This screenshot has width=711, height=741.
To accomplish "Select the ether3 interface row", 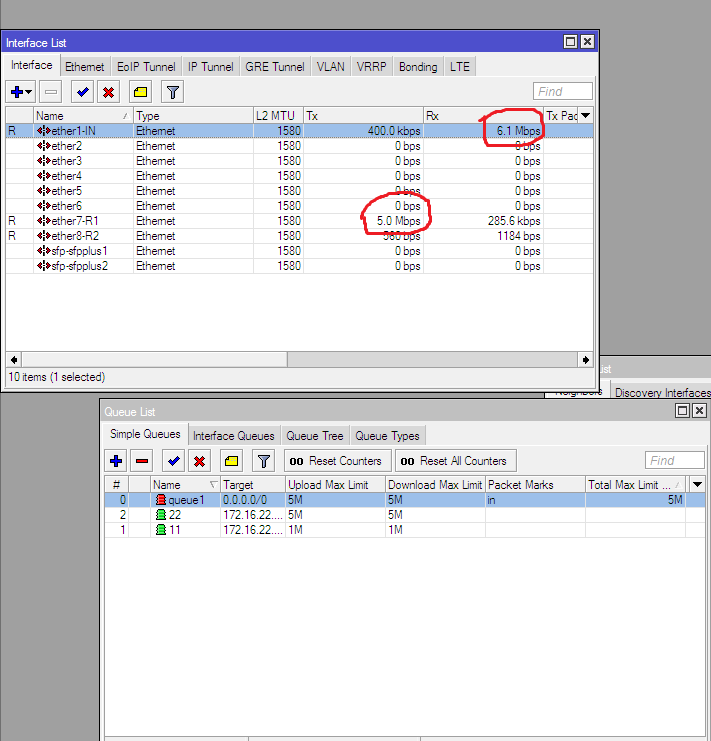I will pyautogui.click(x=300, y=161).
